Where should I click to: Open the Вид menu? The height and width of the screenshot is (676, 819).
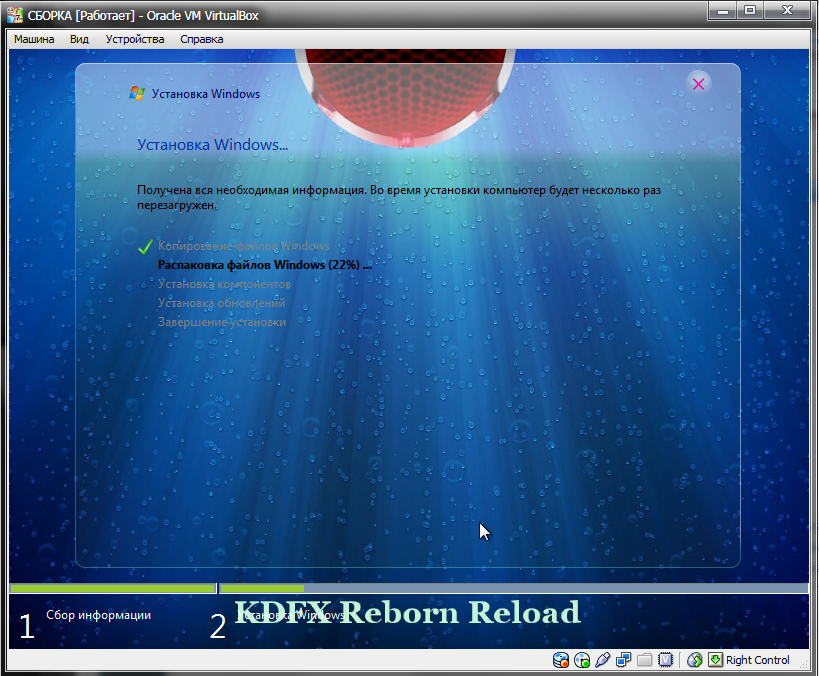(x=79, y=39)
